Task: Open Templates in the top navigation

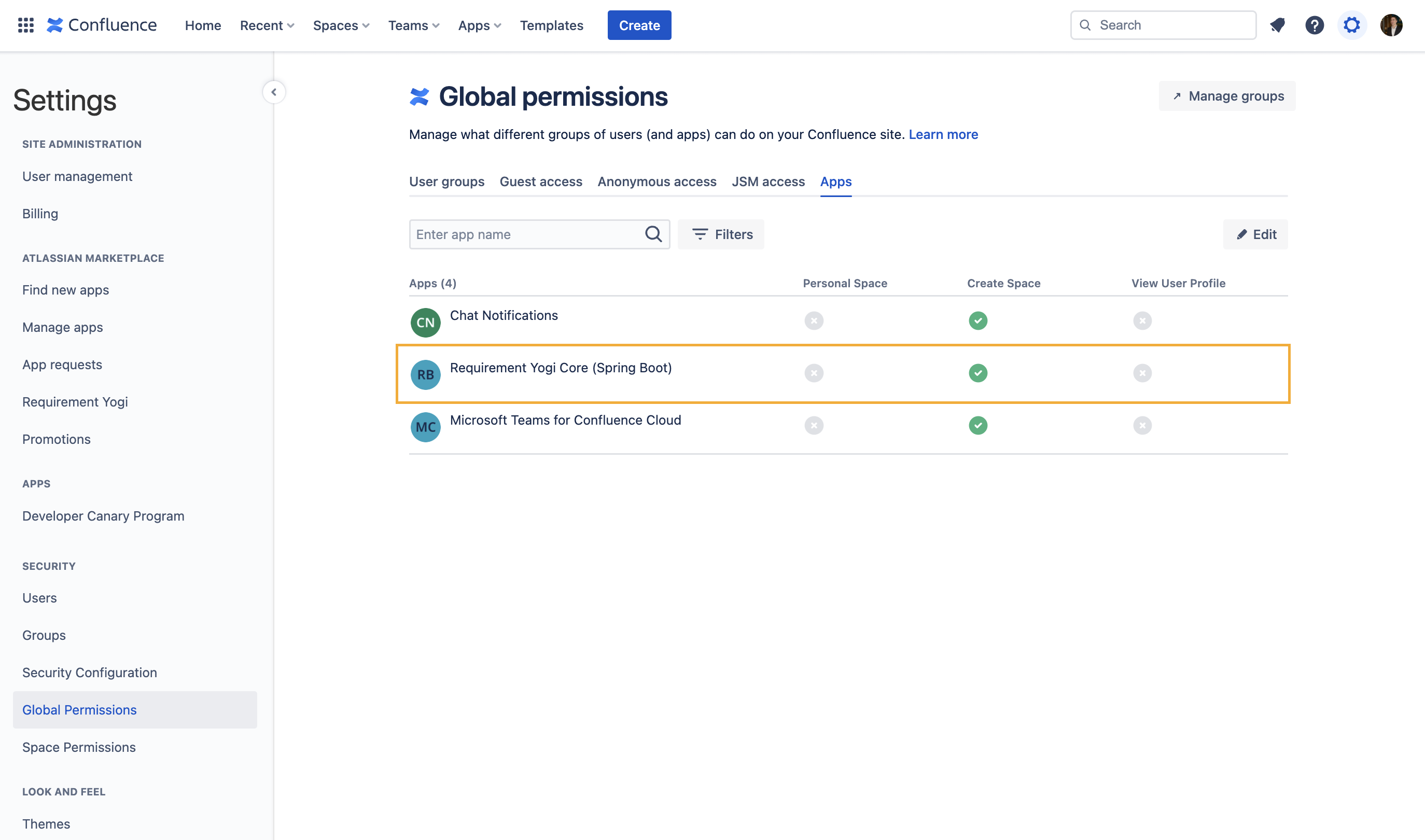Action: click(x=551, y=25)
